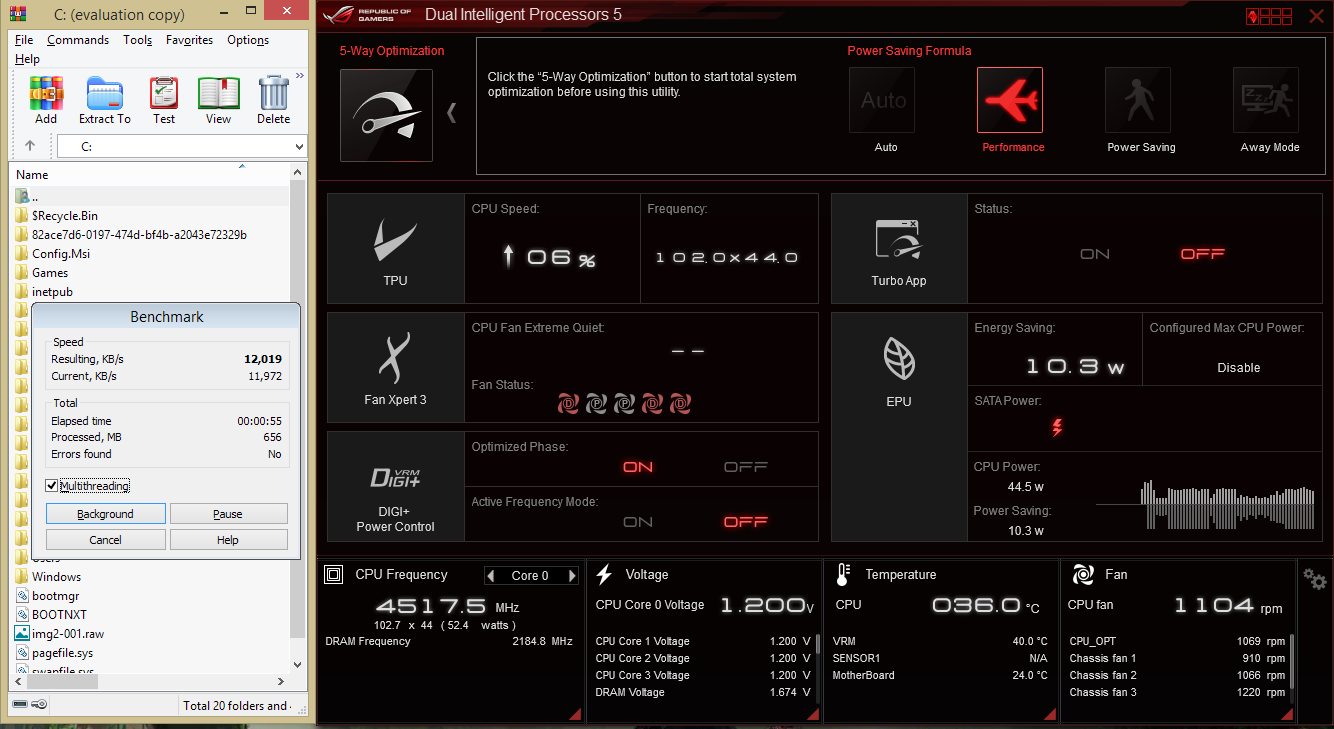Select the Power Saving walking icon
The width and height of the screenshot is (1334, 729).
(1137, 101)
